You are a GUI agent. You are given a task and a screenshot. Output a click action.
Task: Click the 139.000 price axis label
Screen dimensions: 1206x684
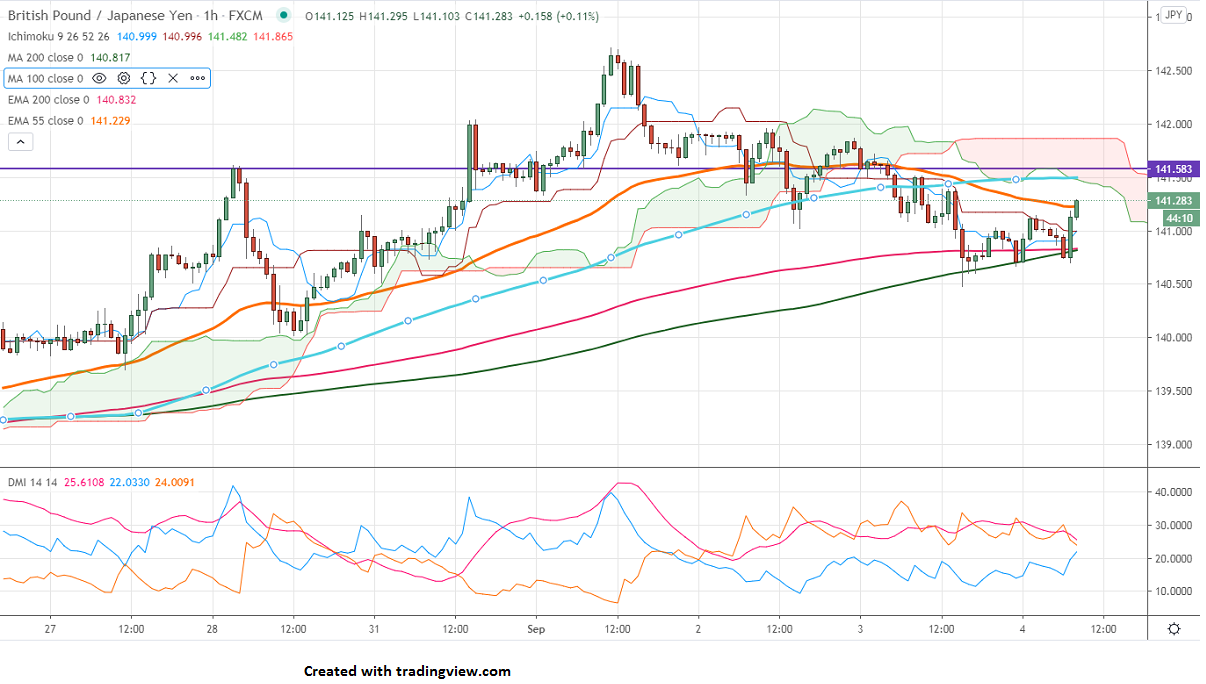point(1174,444)
